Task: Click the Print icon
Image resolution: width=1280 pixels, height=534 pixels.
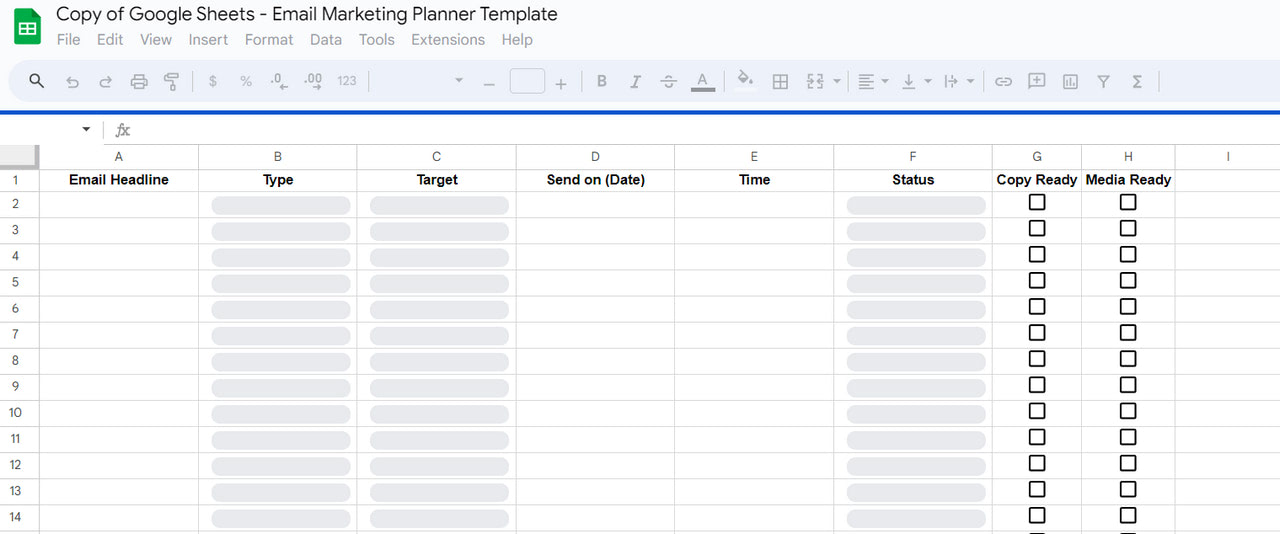Action: (139, 82)
